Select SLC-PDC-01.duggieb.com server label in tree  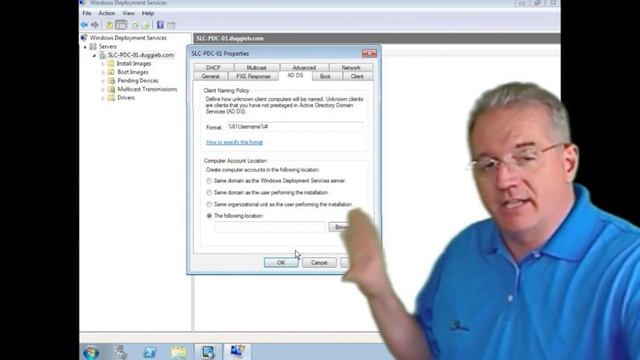pos(141,55)
